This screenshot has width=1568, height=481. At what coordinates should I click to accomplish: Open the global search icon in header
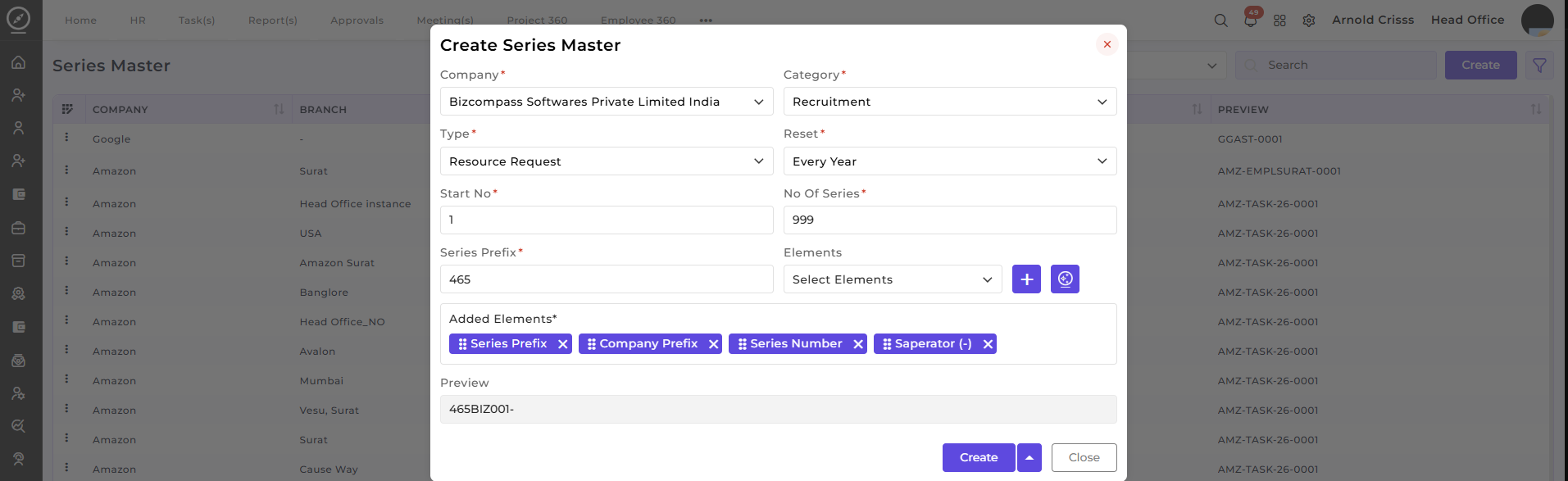click(x=1220, y=20)
